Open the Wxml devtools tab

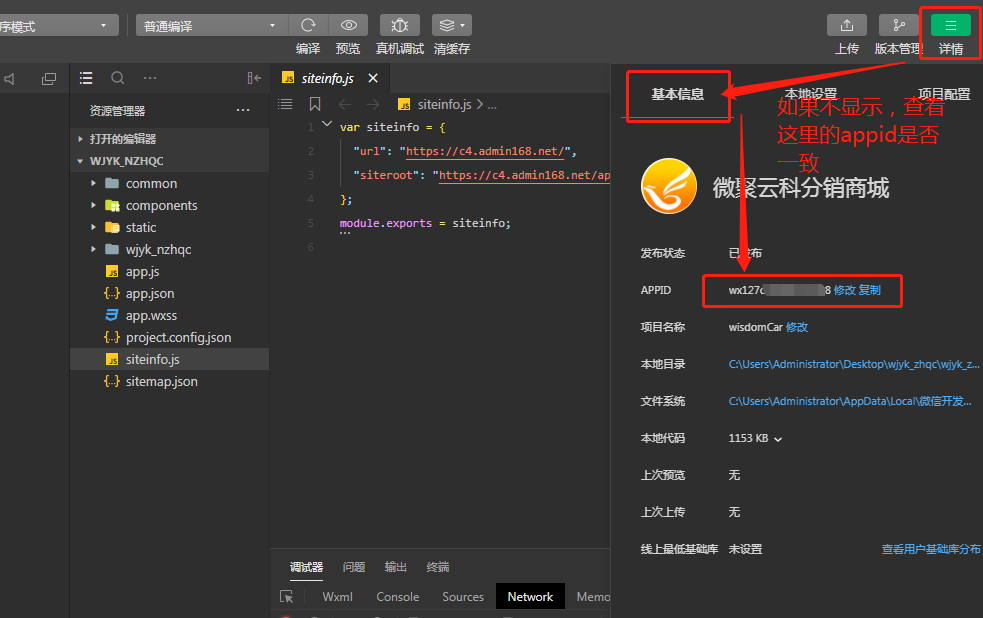click(x=337, y=597)
